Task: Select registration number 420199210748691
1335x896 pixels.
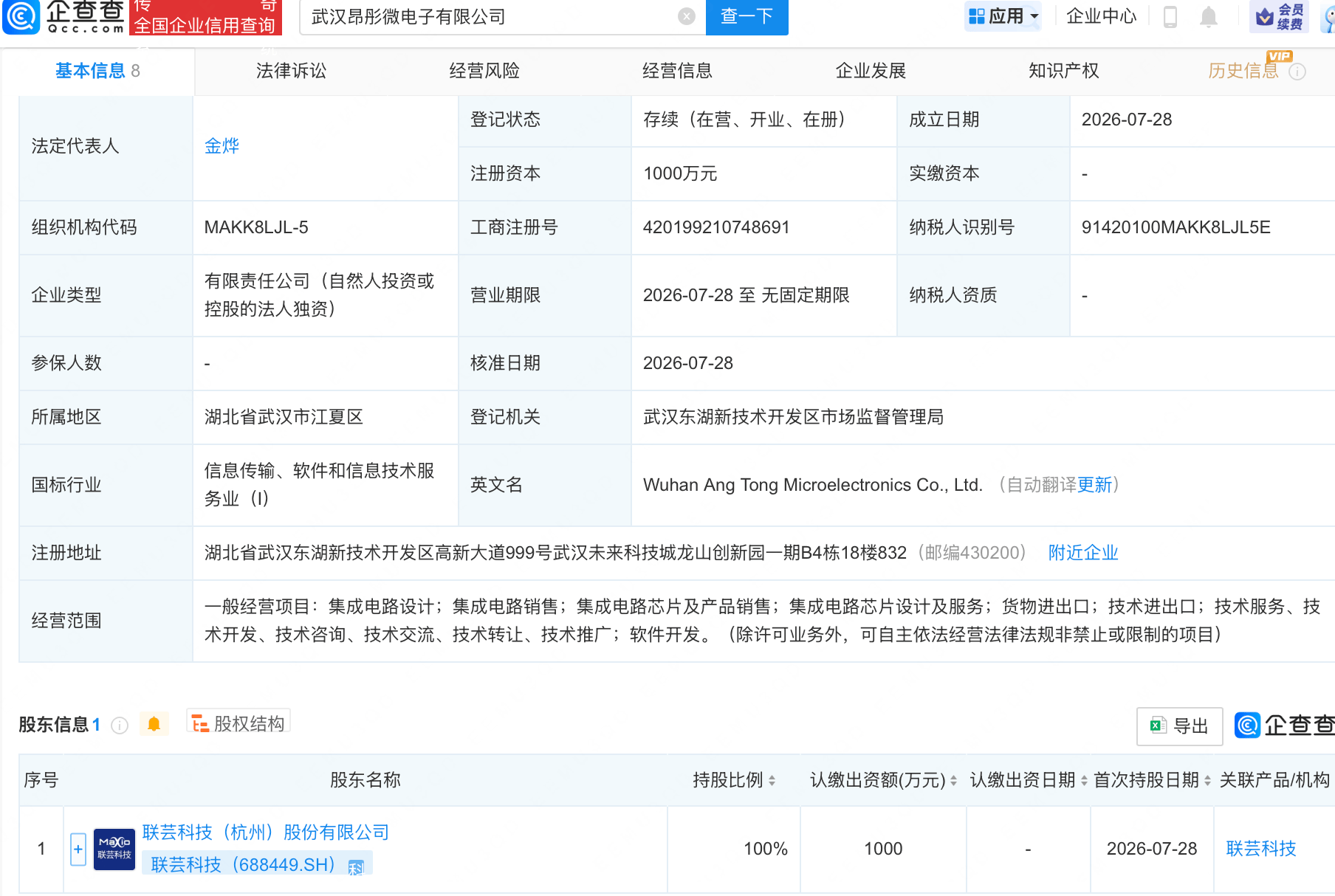Action: tap(716, 227)
